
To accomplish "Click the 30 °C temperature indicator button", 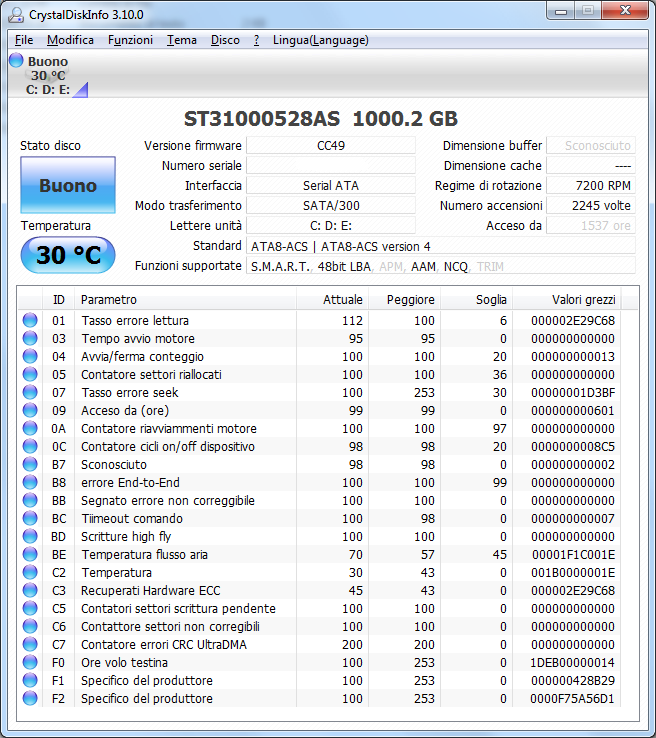I will 68,255.
